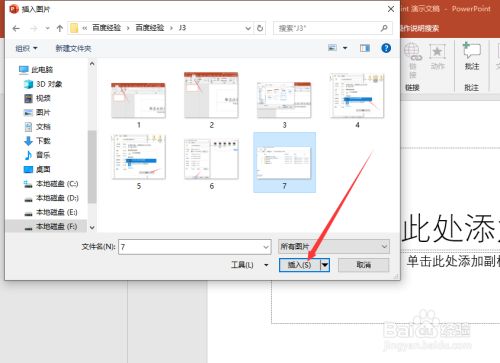Select 本地磁盘 (E:) drive
The height and width of the screenshot is (363, 500).
[51, 212]
